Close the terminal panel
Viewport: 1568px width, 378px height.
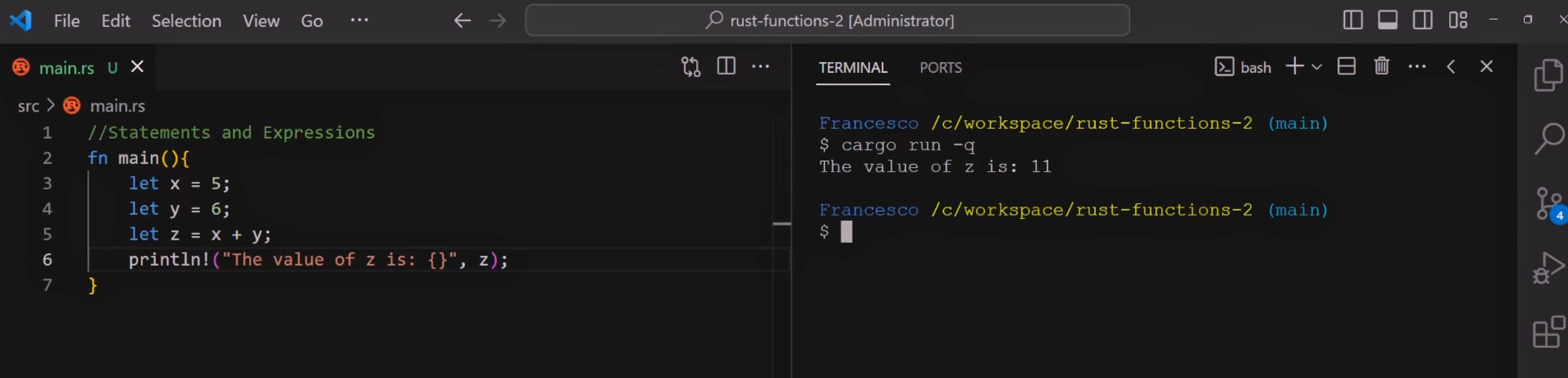[x=1487, y=66]
